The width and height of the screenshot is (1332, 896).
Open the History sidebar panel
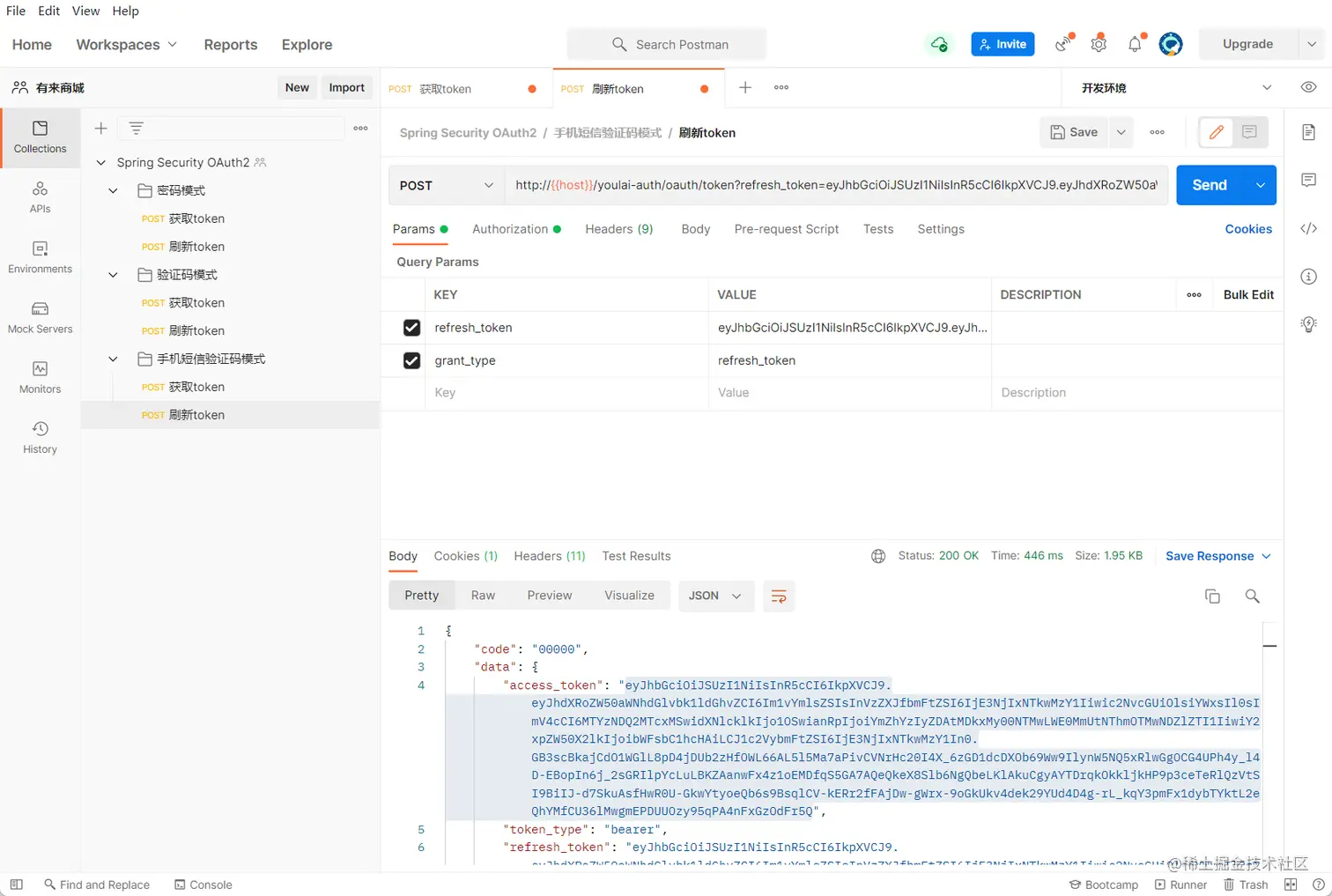point(40,437)
